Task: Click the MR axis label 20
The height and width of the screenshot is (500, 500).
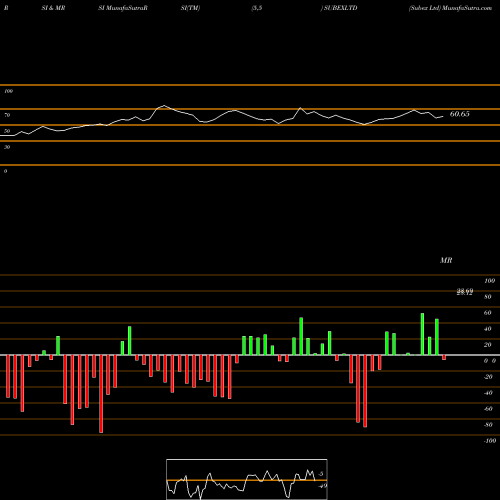Action: pos(488,345)
